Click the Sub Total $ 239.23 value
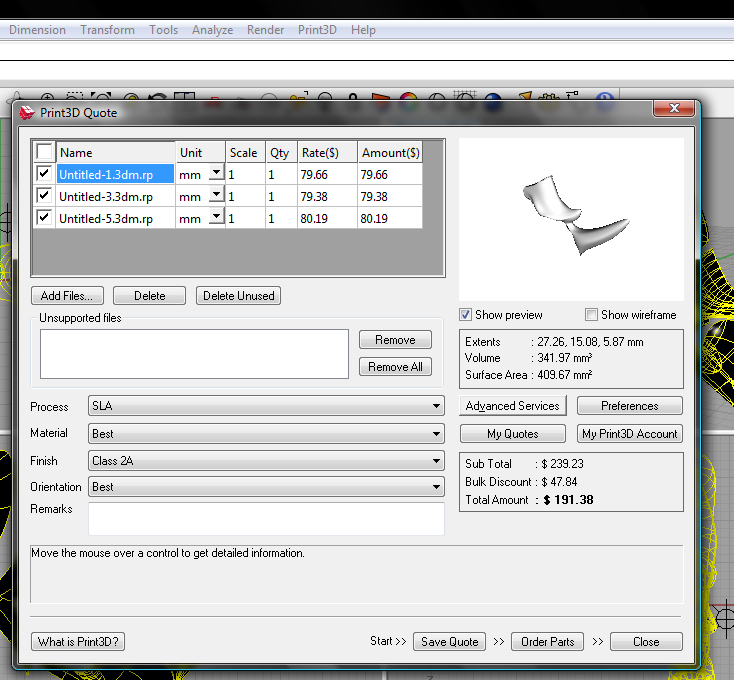Screen dimensions: 734x680 coord(562,463)
